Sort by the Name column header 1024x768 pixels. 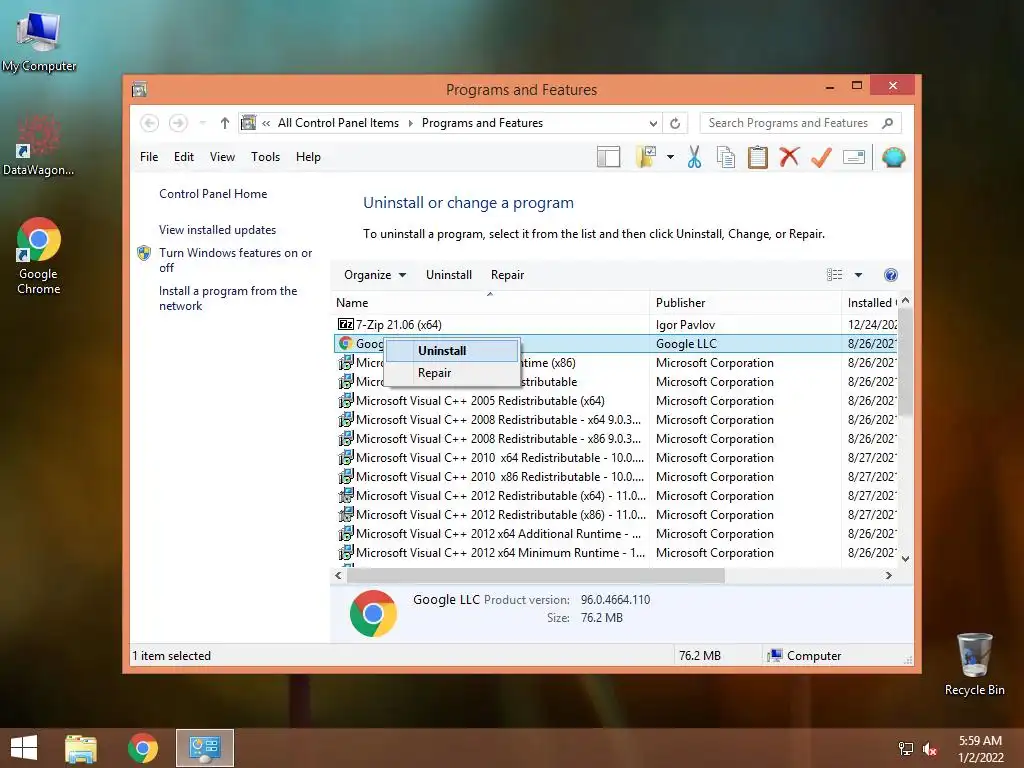point(490,302)
